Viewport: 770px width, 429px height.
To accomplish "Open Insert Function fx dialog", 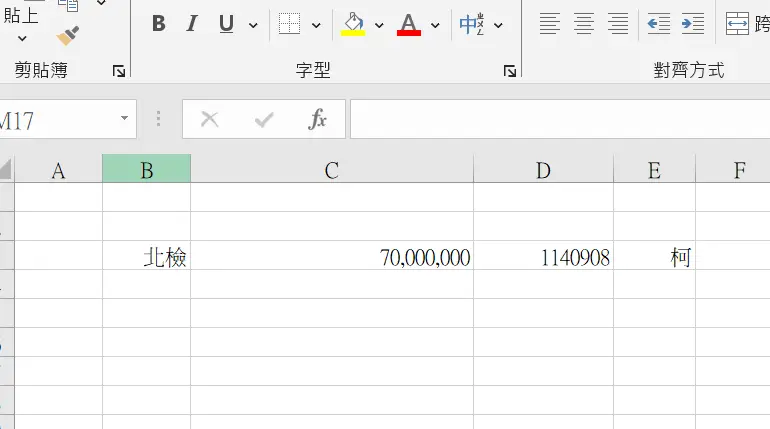I will pos(317,119).
